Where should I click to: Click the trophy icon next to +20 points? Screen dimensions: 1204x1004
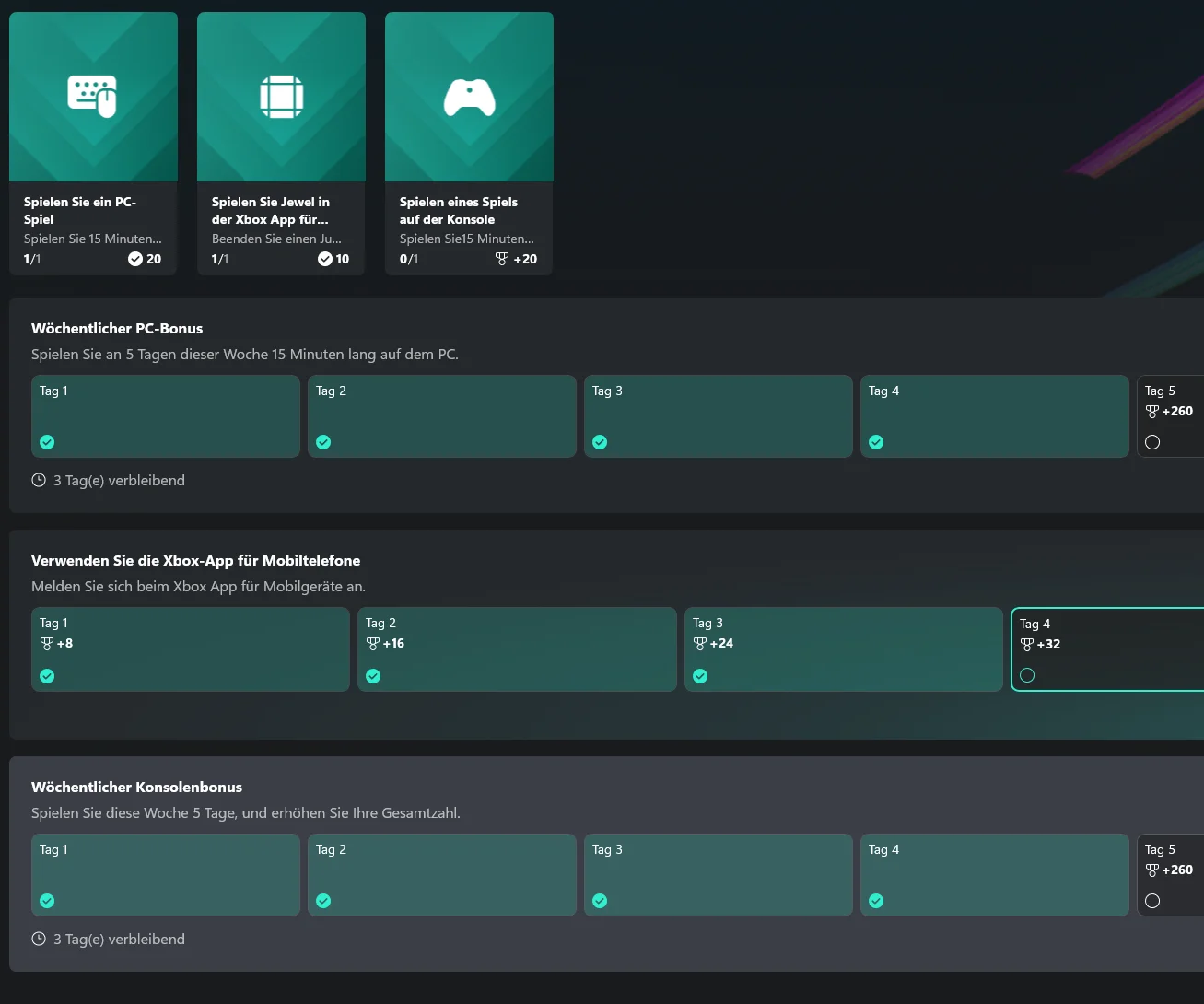click(x=502, y=259)
